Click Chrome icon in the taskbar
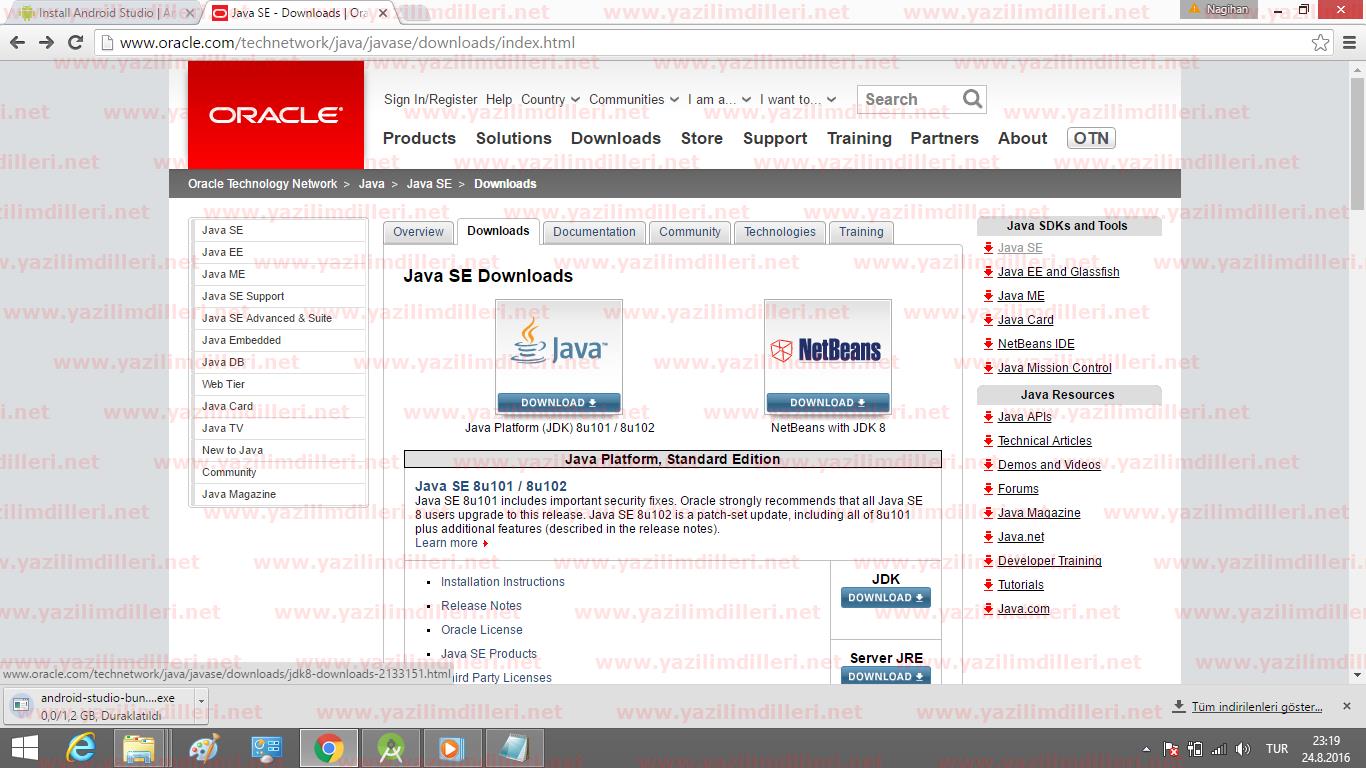1366x768 pixels. [328, 748]
